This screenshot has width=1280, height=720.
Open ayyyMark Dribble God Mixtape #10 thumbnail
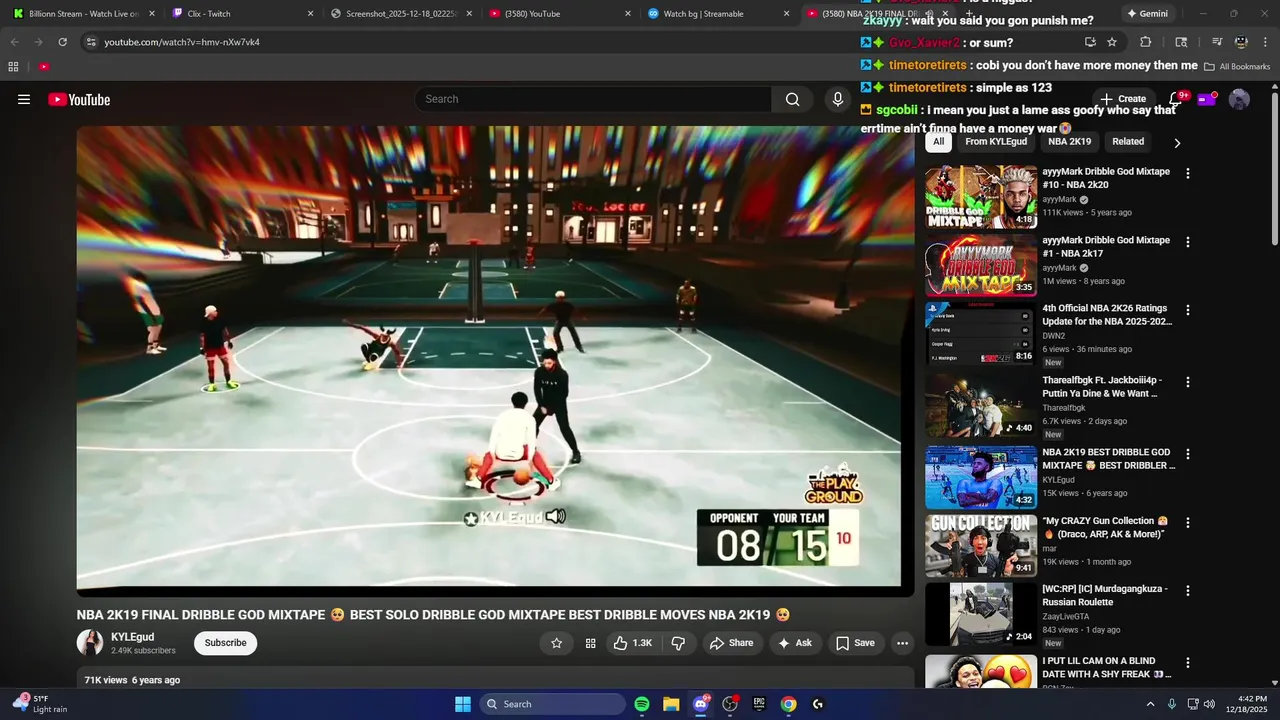pyautogui.click(x=981, y=197)
